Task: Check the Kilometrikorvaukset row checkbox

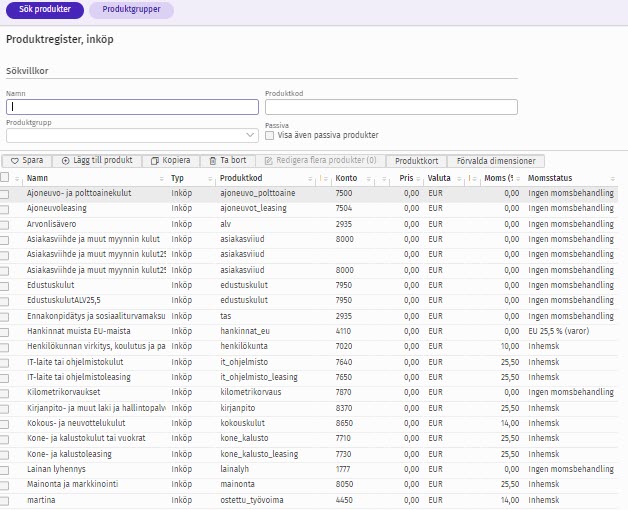Action: coord(4,393)
